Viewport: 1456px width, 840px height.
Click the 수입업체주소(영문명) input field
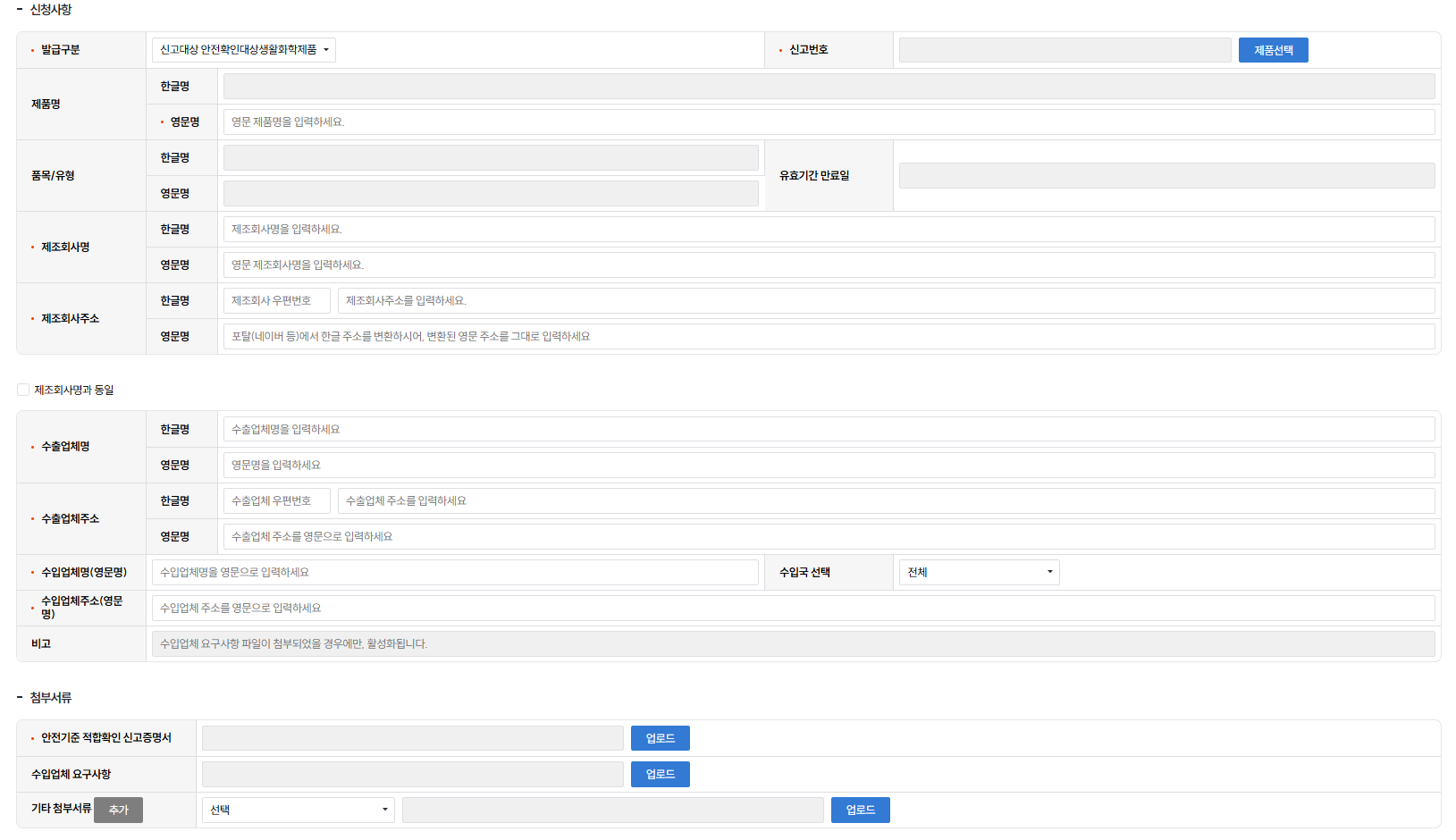[x=793, y=608]
